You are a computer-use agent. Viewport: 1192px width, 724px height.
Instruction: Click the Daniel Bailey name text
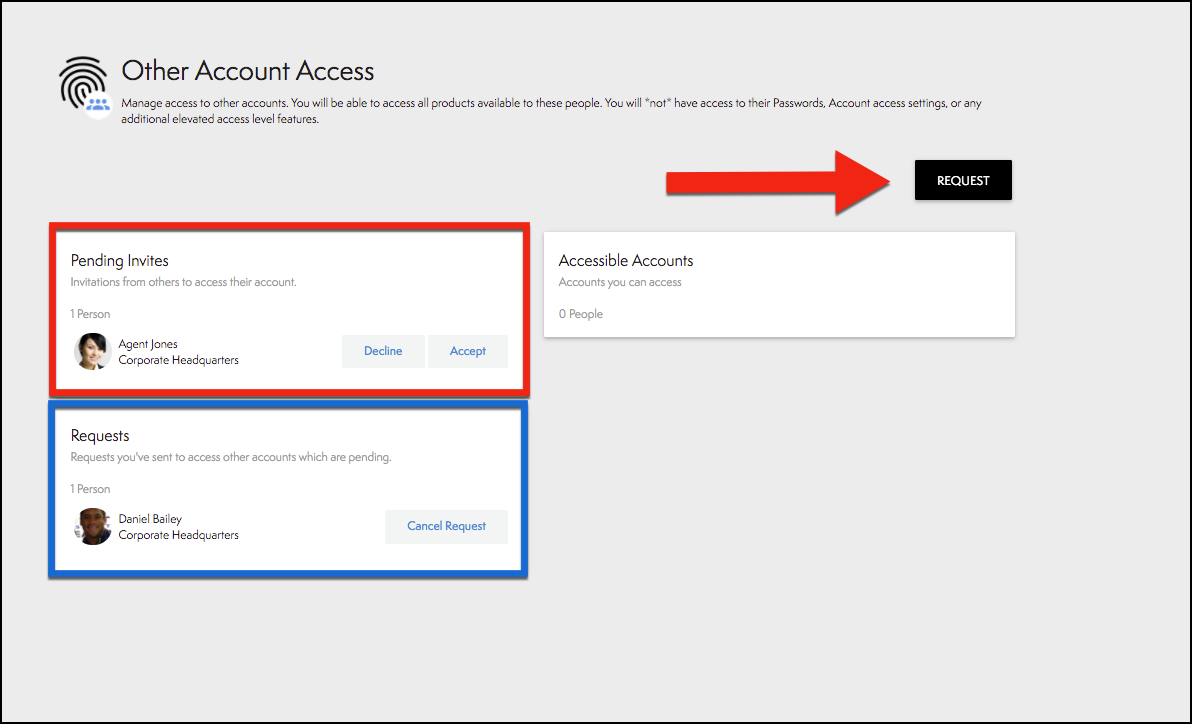pos(150,519)
